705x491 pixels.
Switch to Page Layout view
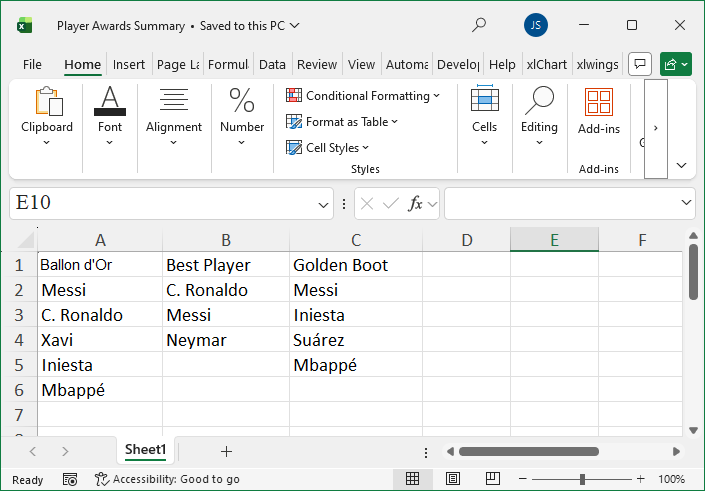(452, 479)
